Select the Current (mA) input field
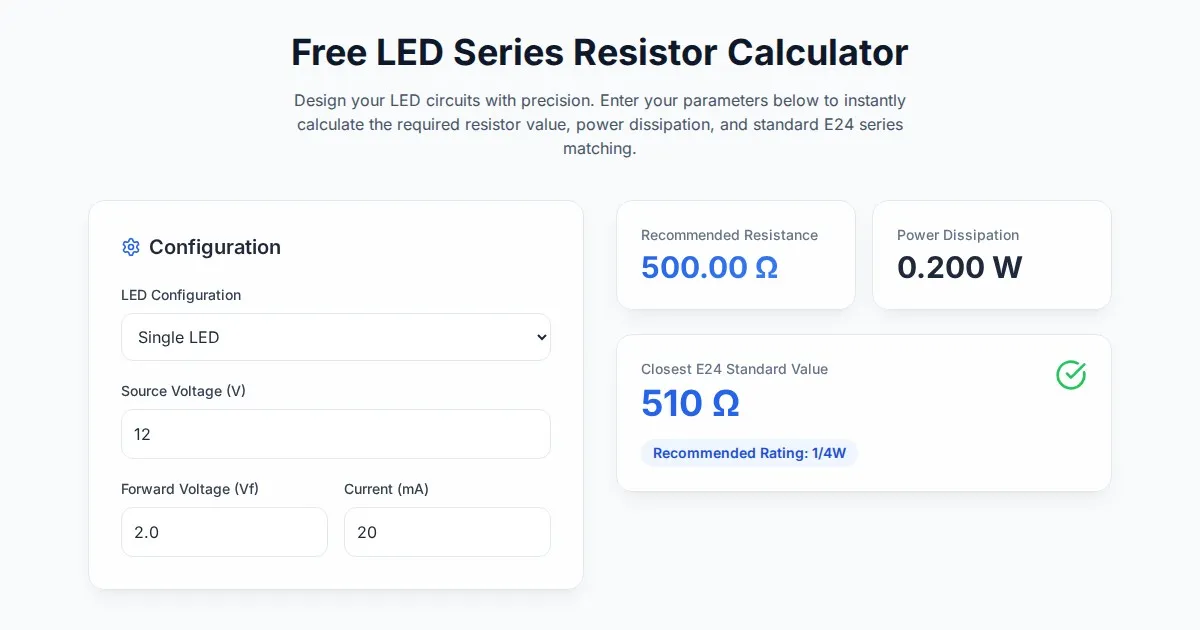The image size is (1200, 630). (x=447, y=532)
